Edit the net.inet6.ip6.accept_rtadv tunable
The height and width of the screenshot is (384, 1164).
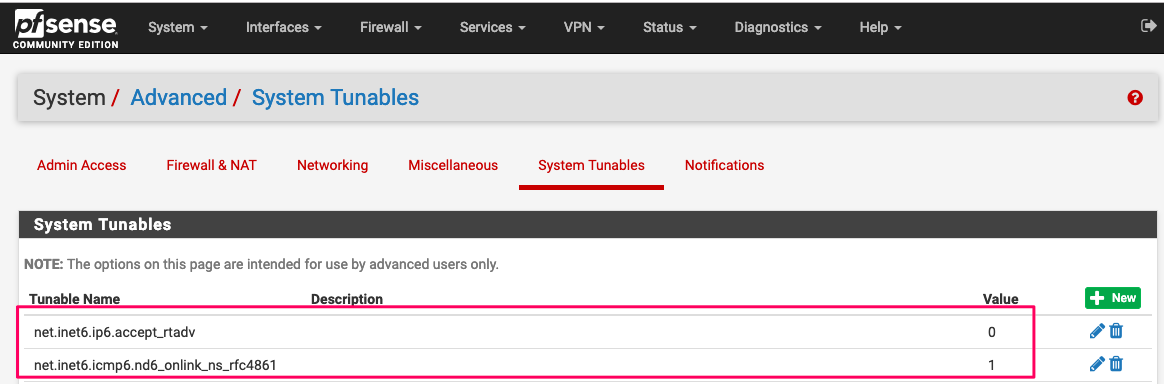tap(1096, 331)
